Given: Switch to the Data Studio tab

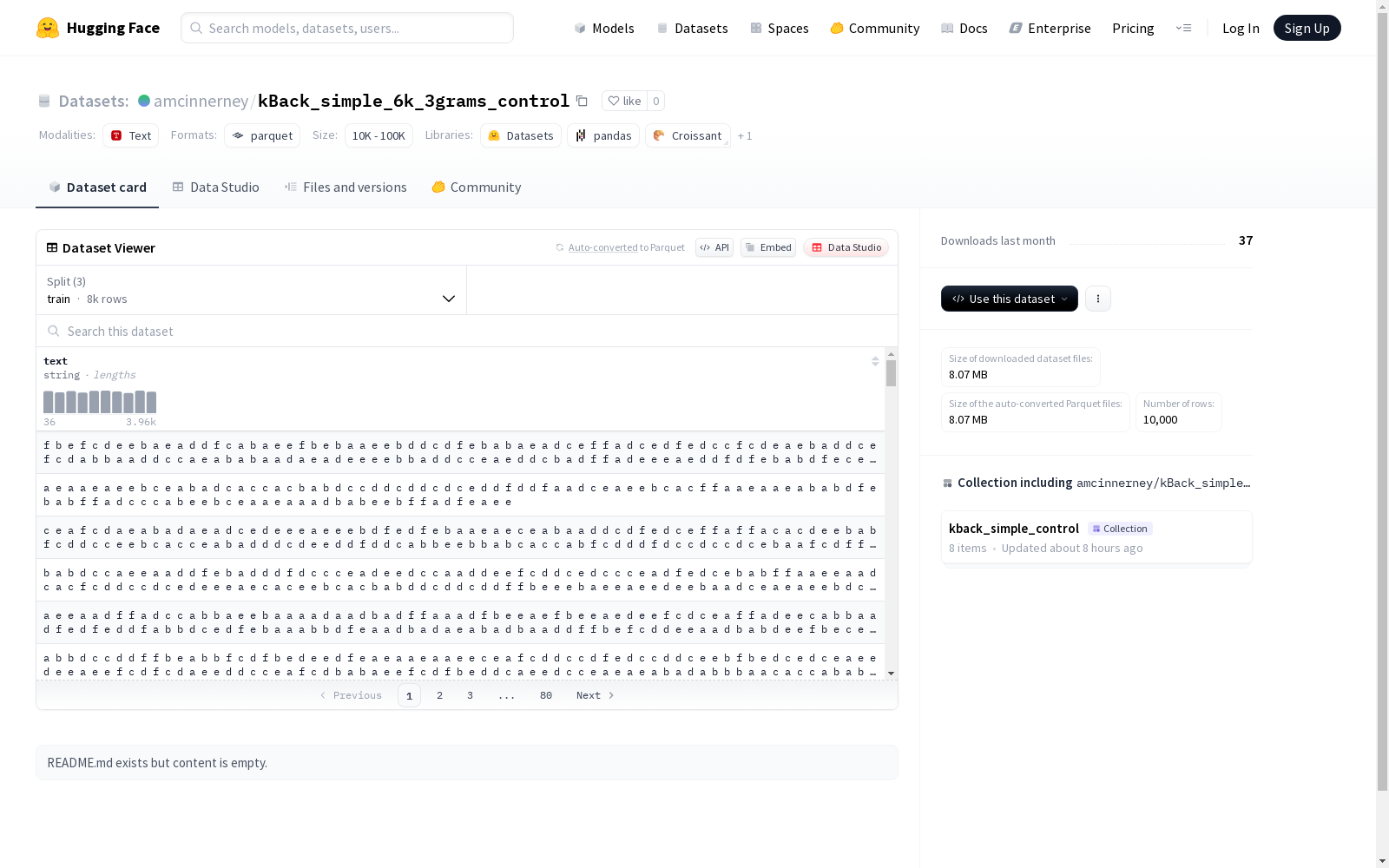Looking at the screenshot, I should point(215,187).
